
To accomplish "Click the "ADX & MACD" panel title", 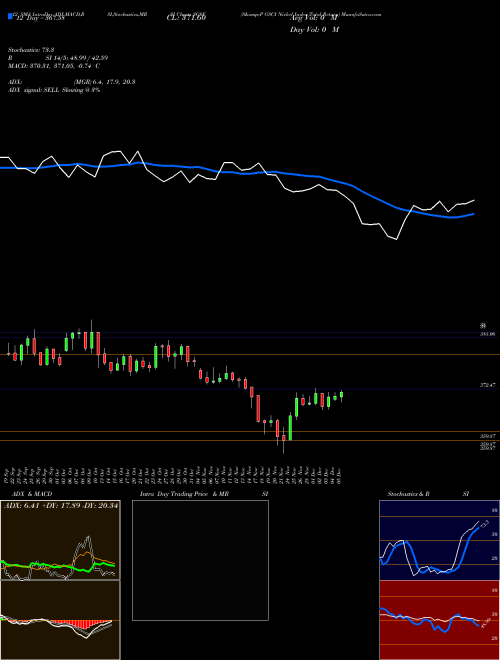I will pos(32,494).
